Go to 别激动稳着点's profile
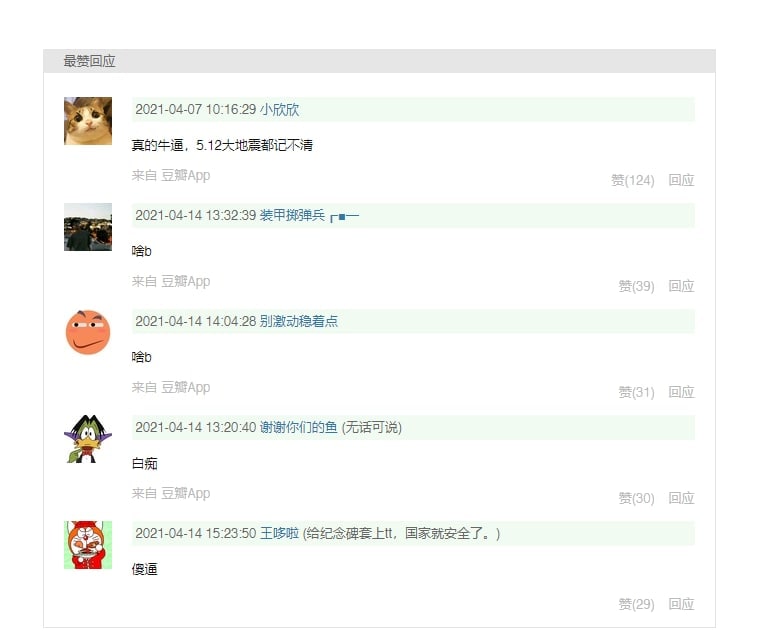 point(299,321)
